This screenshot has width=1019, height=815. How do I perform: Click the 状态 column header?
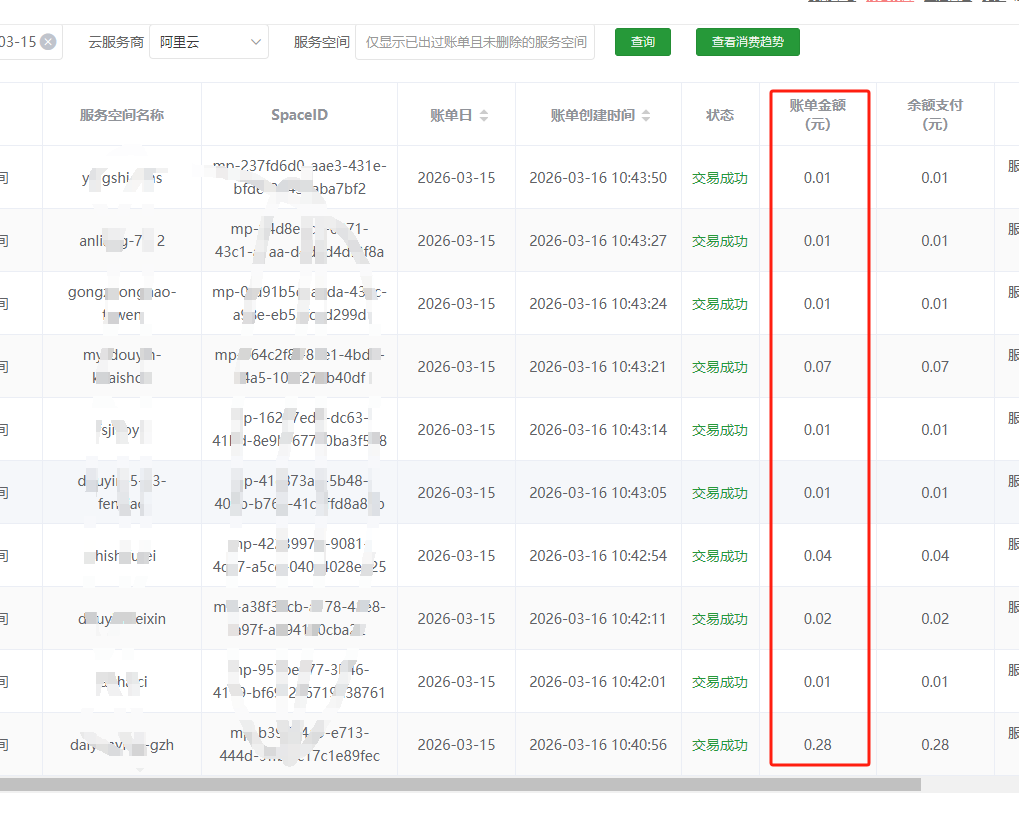720,115
